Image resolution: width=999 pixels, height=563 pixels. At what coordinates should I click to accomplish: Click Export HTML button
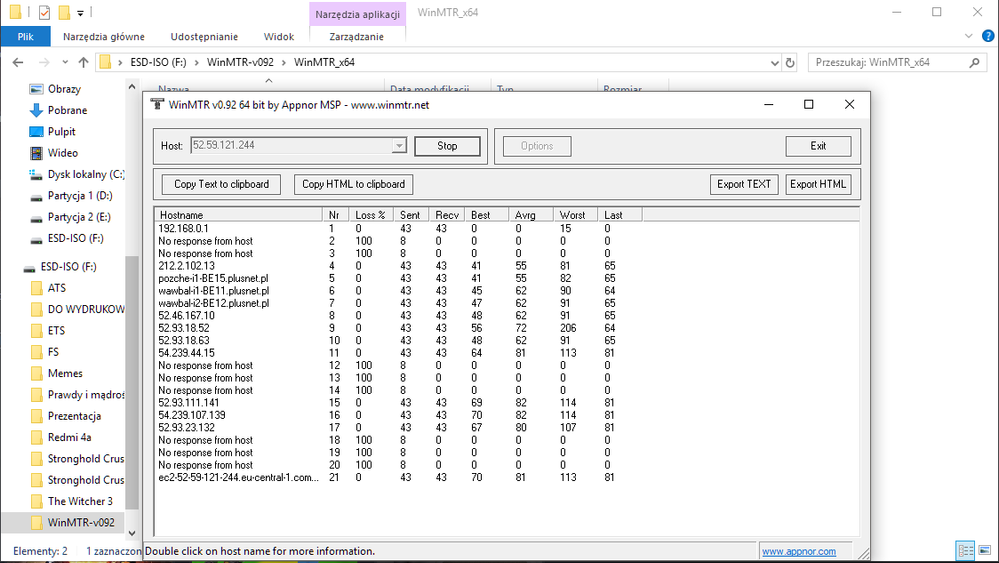818,184
